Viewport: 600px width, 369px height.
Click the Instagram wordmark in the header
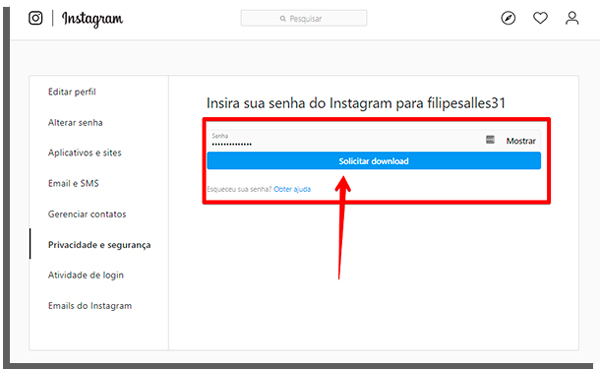point(92,19)
